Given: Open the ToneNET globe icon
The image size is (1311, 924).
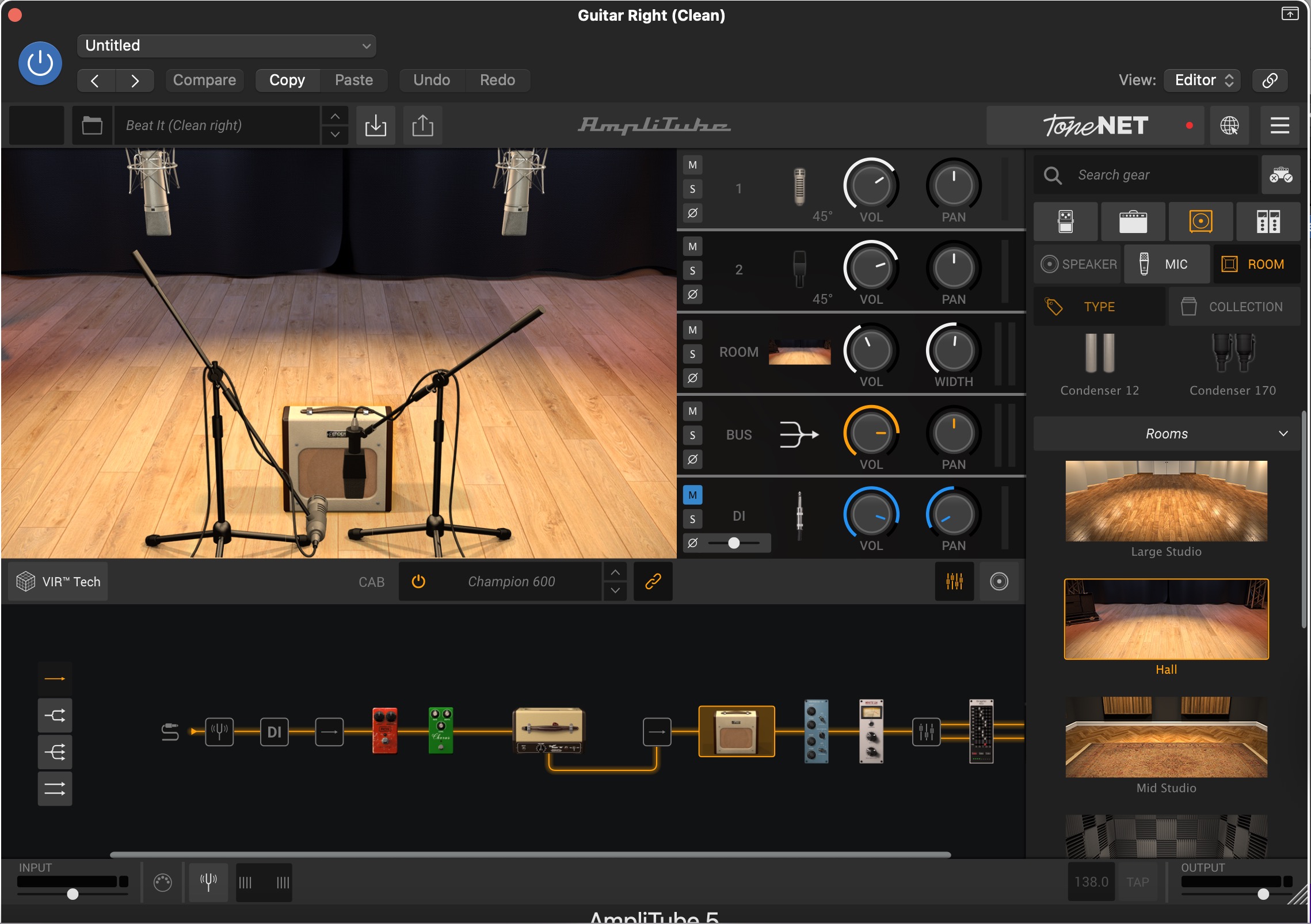Looking at the screenshot, I should click(x=1229, y=125).
